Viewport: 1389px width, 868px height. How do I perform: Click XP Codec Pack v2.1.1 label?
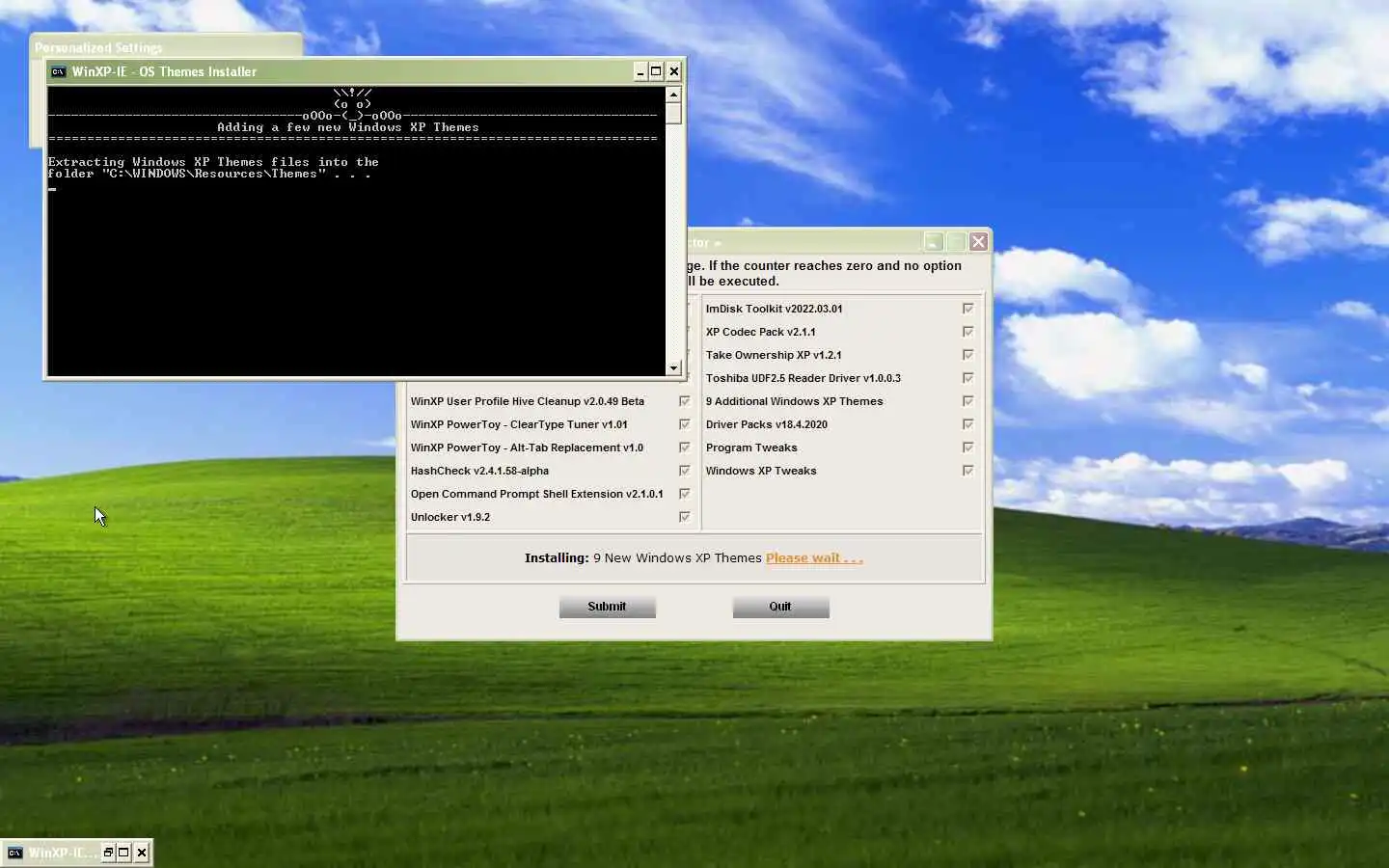click(x=760, y=332)
